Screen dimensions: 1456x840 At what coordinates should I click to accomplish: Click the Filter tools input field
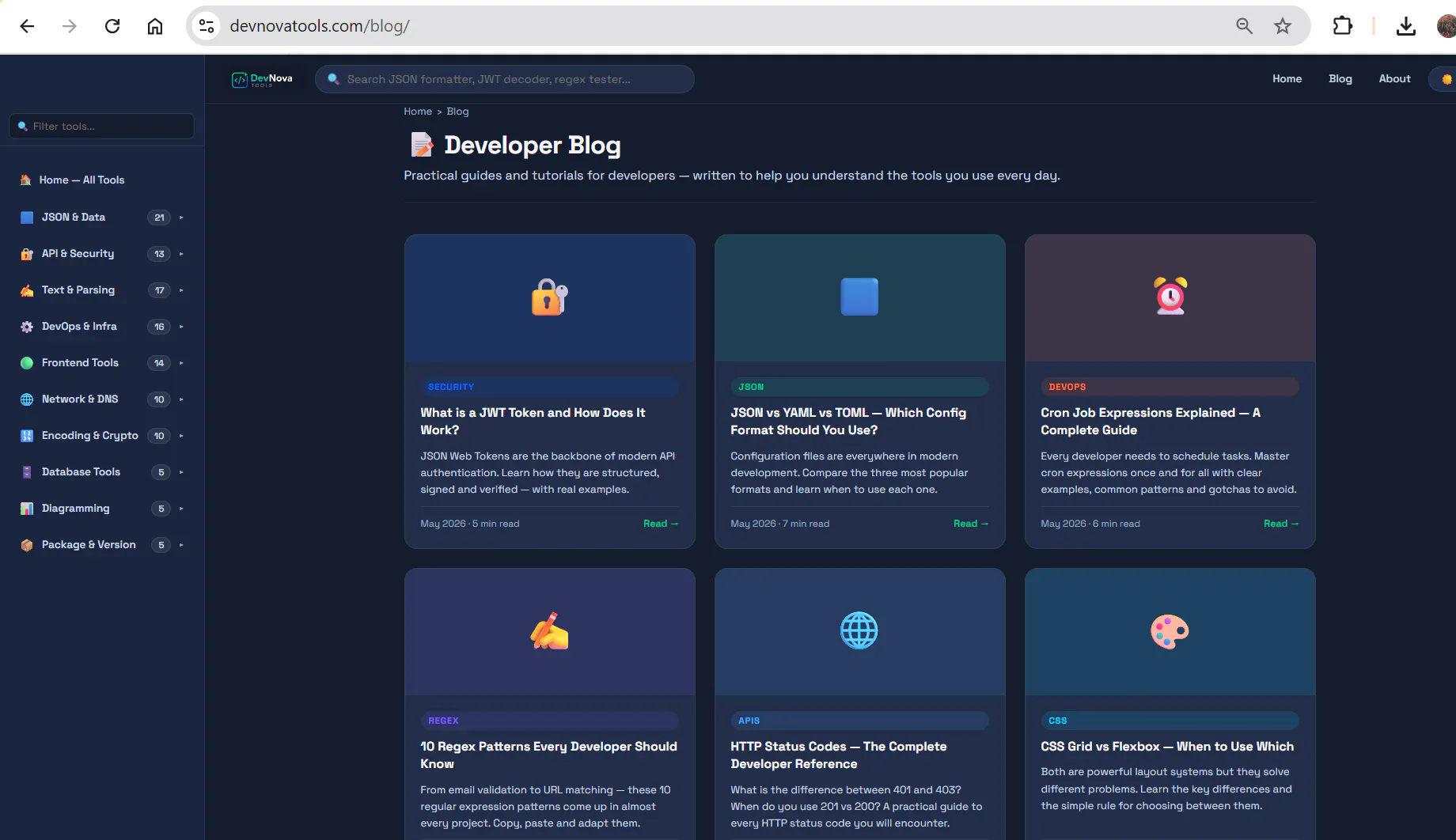[x=101, y=127]
